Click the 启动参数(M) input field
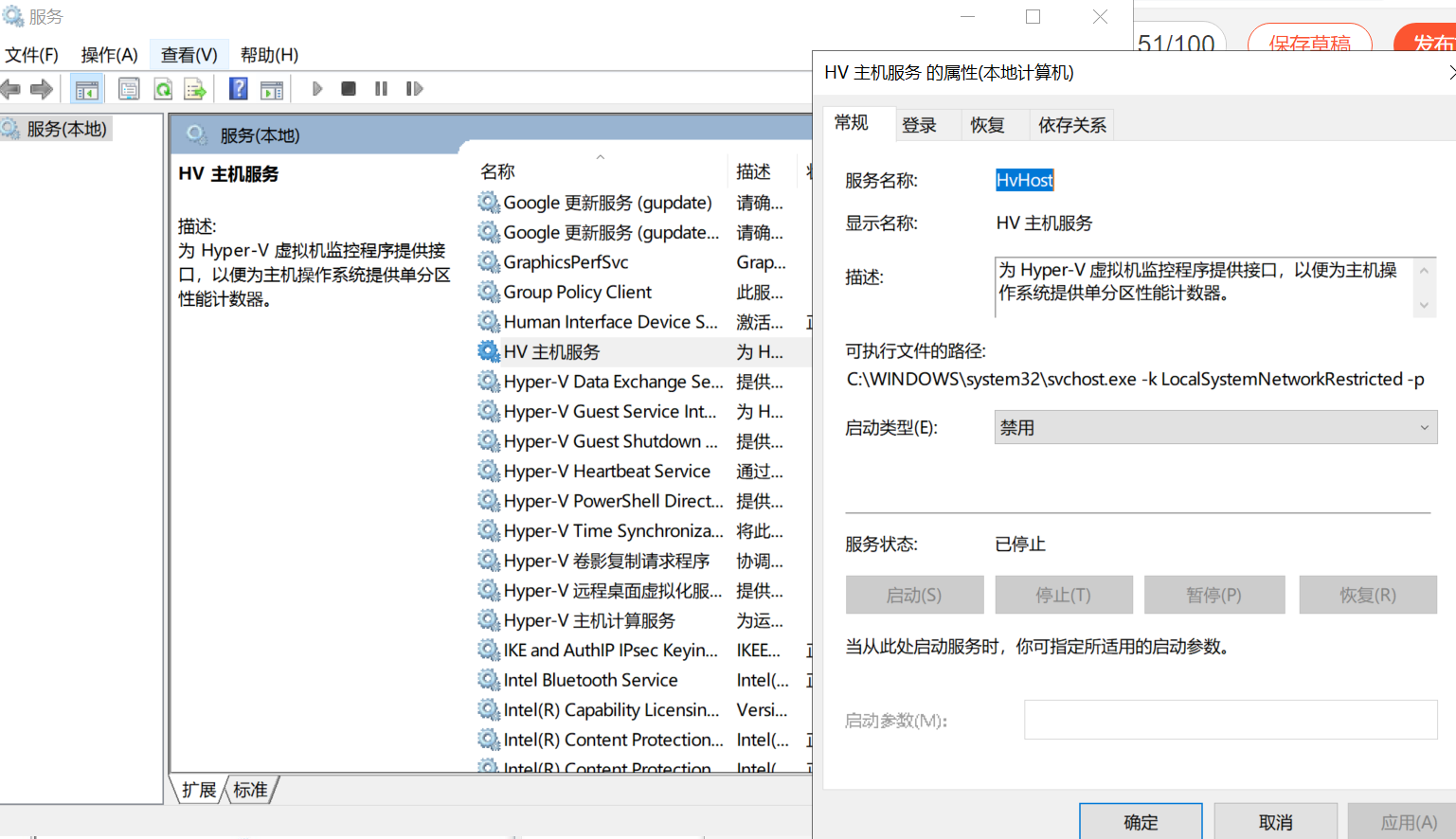The width and height of the screenshot is (1456, 839). (1231, 720)
